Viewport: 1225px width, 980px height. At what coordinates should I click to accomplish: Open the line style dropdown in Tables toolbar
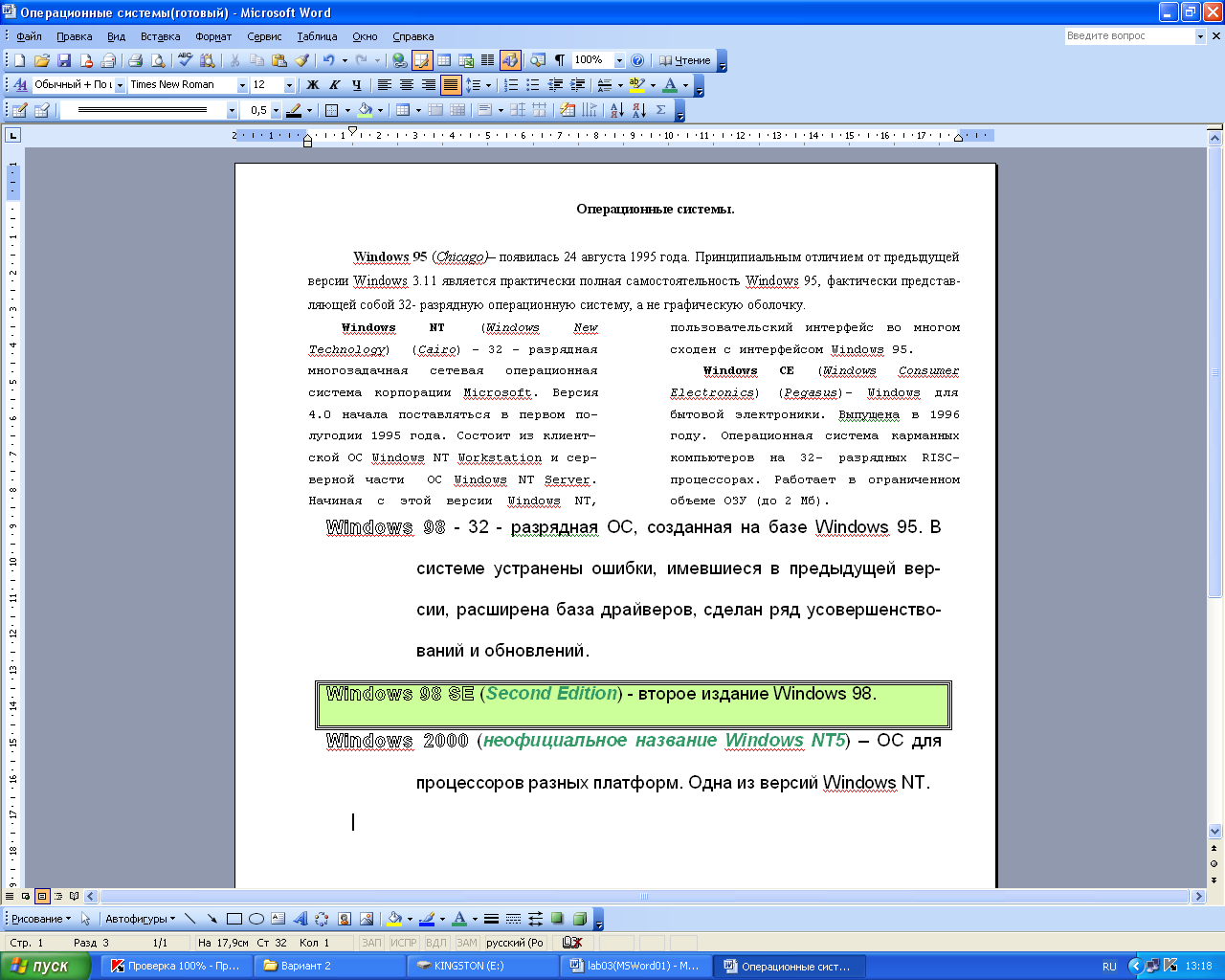232,110
